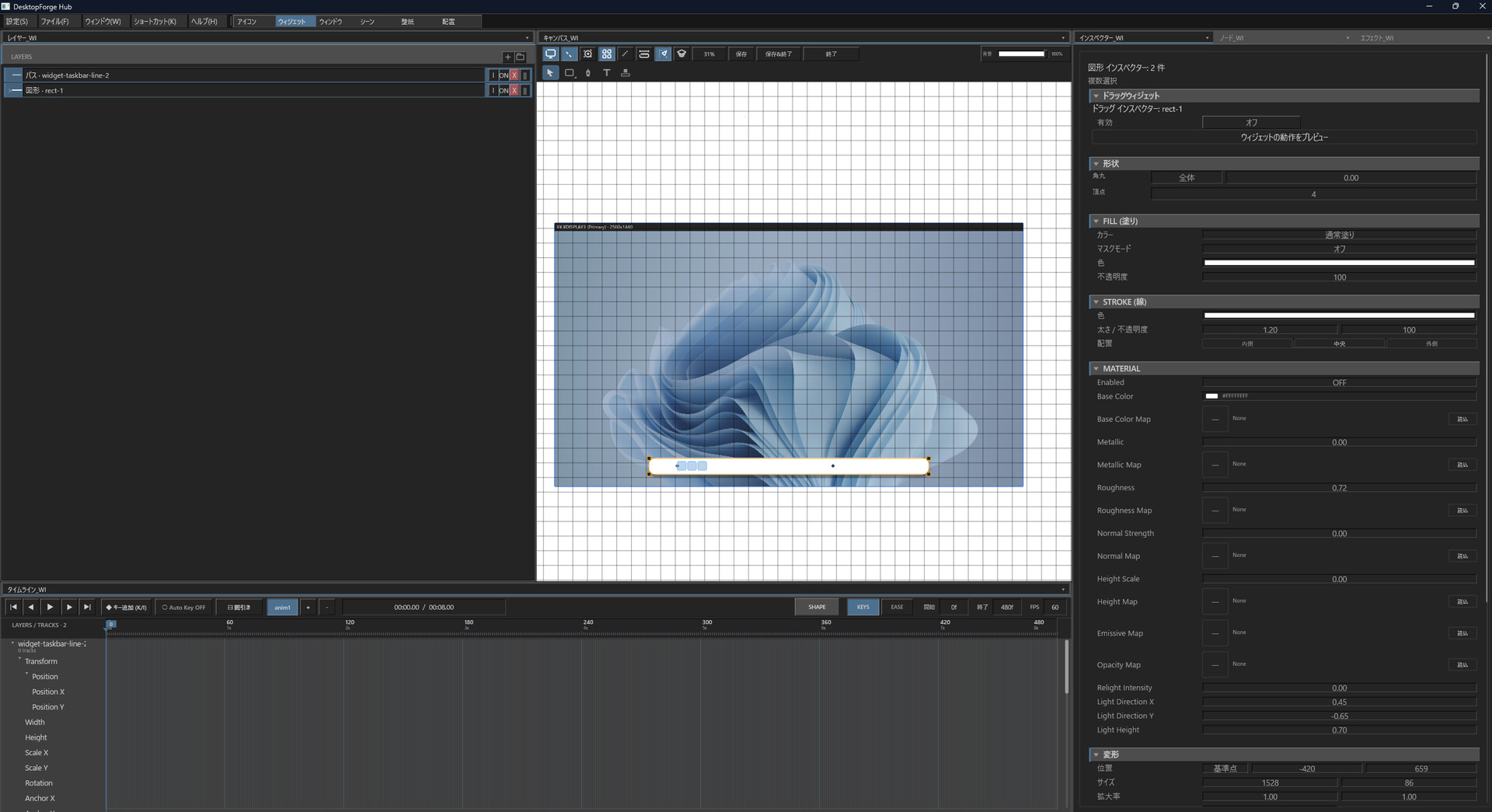Switch timeline to EASE mode
The width and height of the screenshot is (1492, 812).
(897, 607)
